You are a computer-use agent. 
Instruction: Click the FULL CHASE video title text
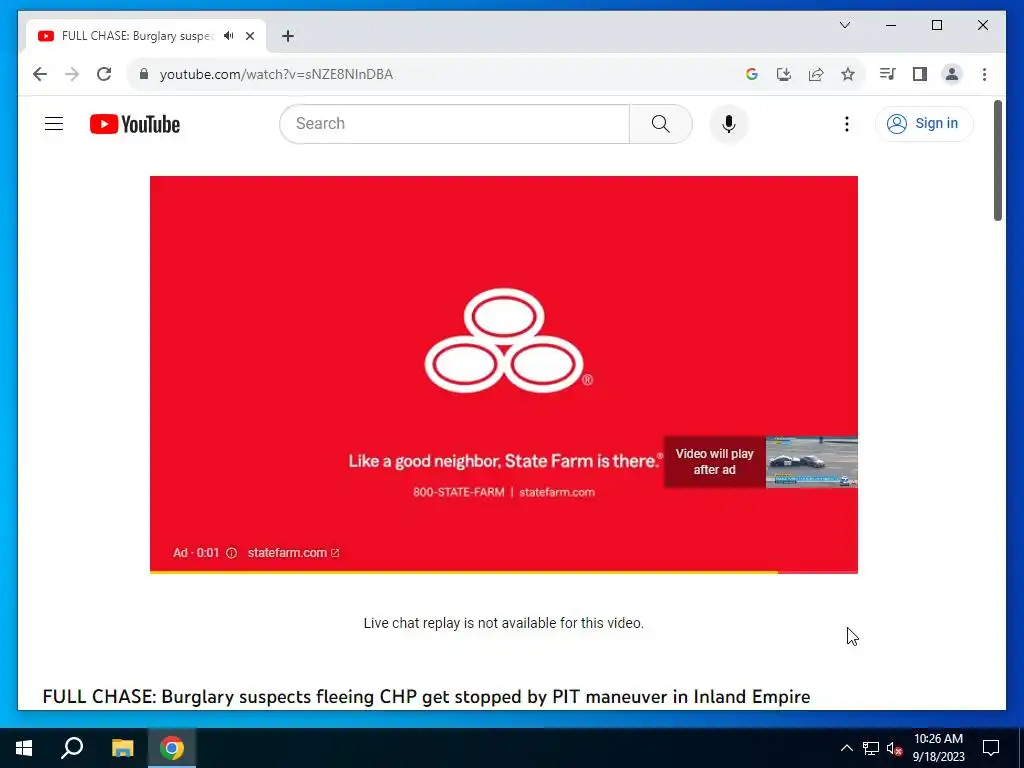pyautogui.click(x=426, y=696)
